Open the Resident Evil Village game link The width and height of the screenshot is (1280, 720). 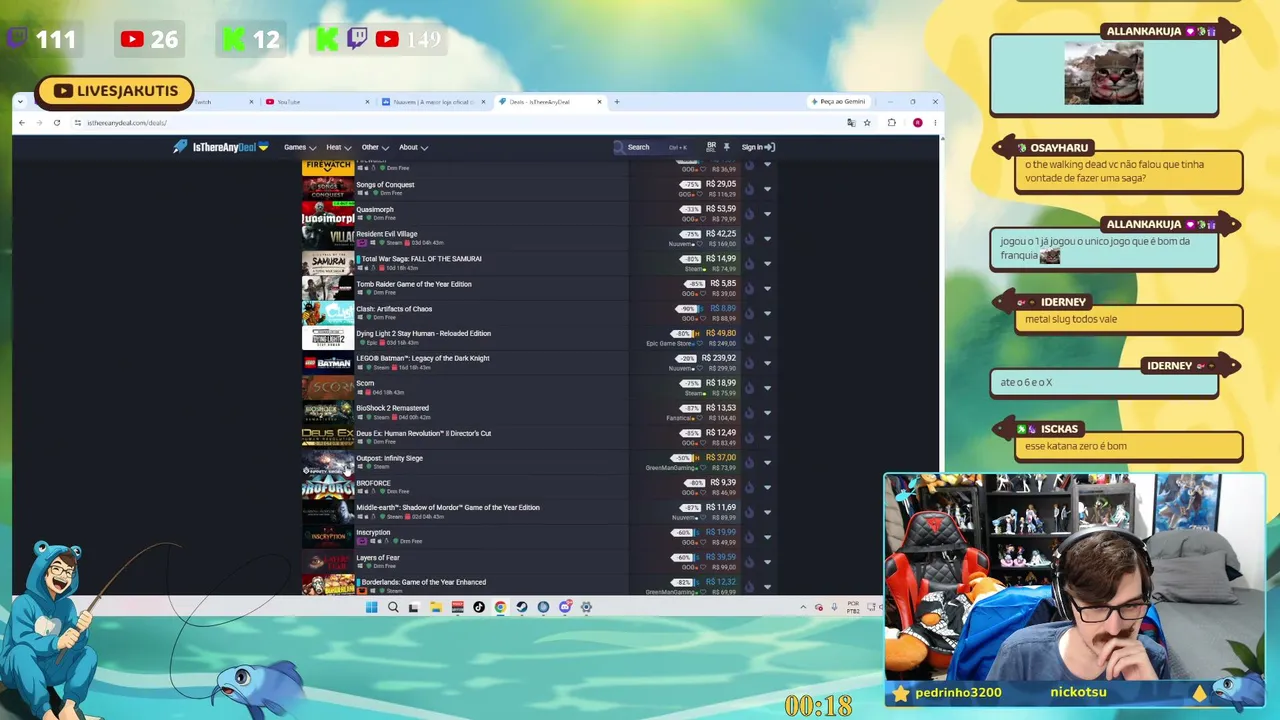[387, 234]
